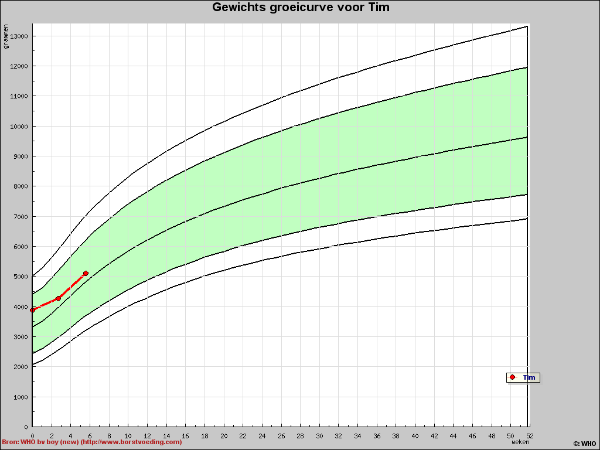The width and height of the screenshot is (600, 450).
Task: Click the 'grammen' y-axis unit label
Action: [x=6, y=37]
